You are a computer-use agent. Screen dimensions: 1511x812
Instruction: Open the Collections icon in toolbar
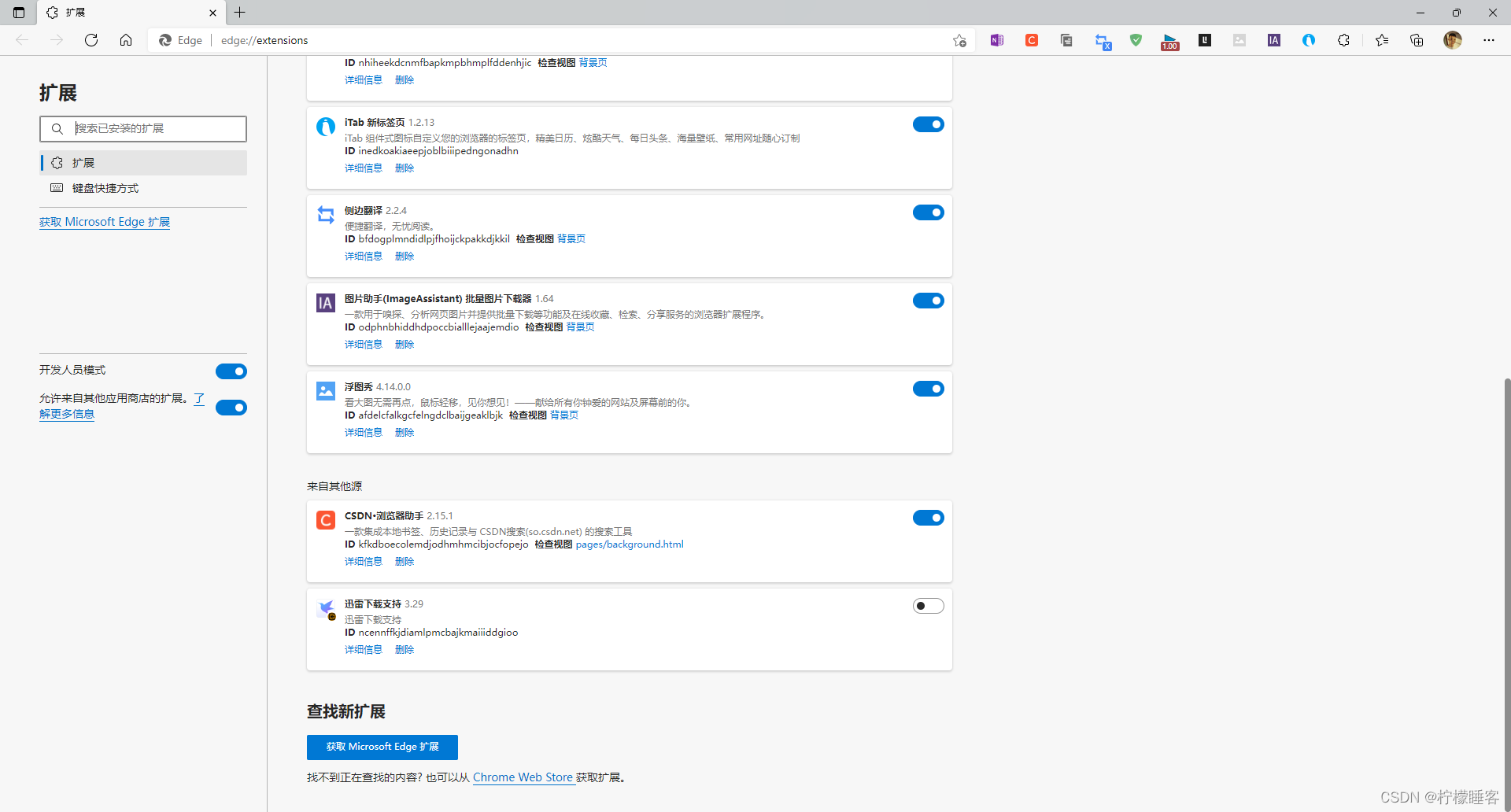click(x=1417, y=40)
